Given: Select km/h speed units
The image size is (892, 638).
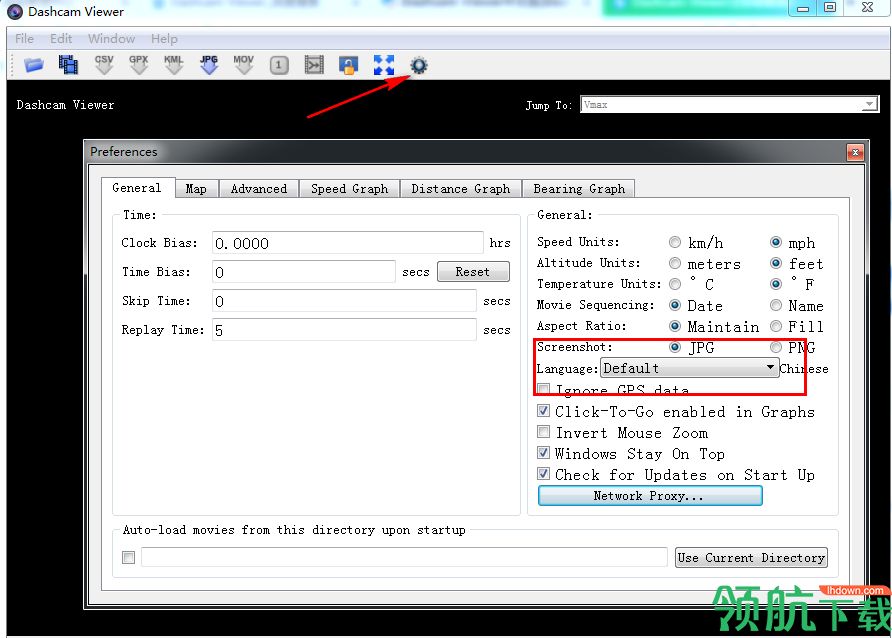Looking at the screenshot, I should tap(675, 242).
